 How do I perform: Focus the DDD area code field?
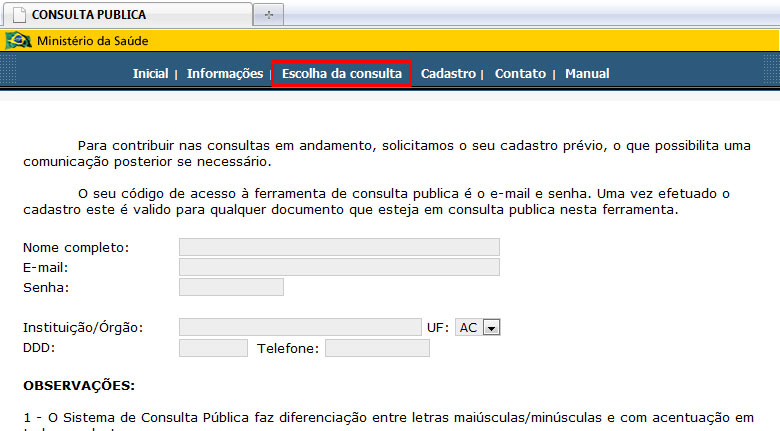213,348
